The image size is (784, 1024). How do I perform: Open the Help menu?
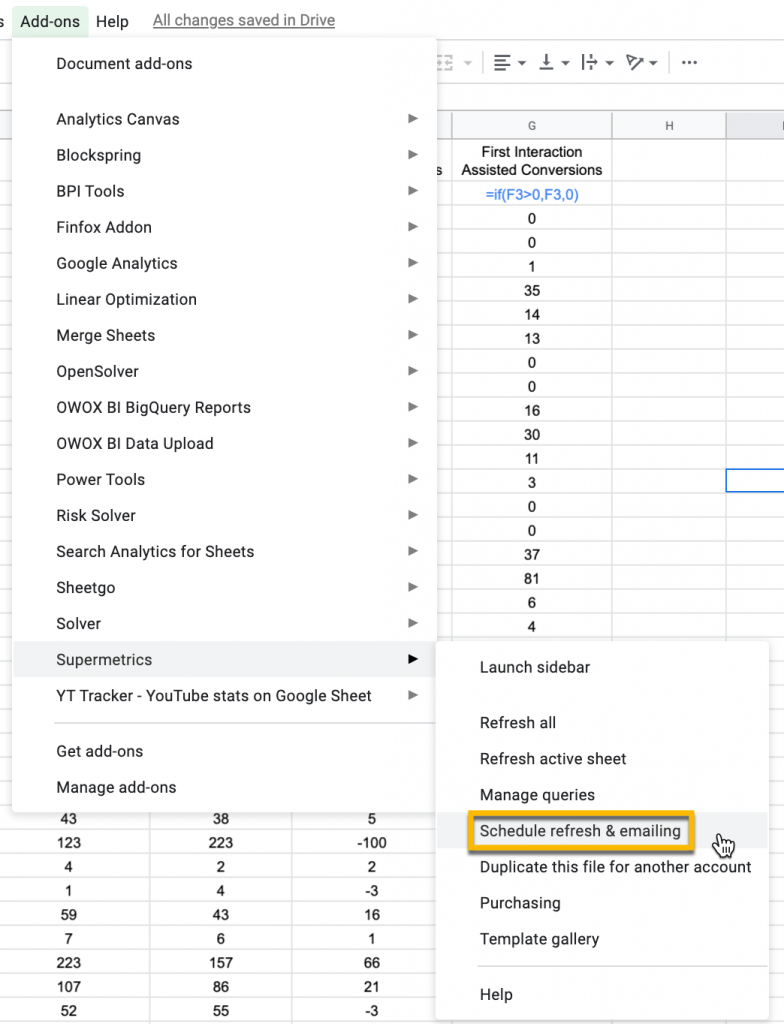click(x=112, y=20)
